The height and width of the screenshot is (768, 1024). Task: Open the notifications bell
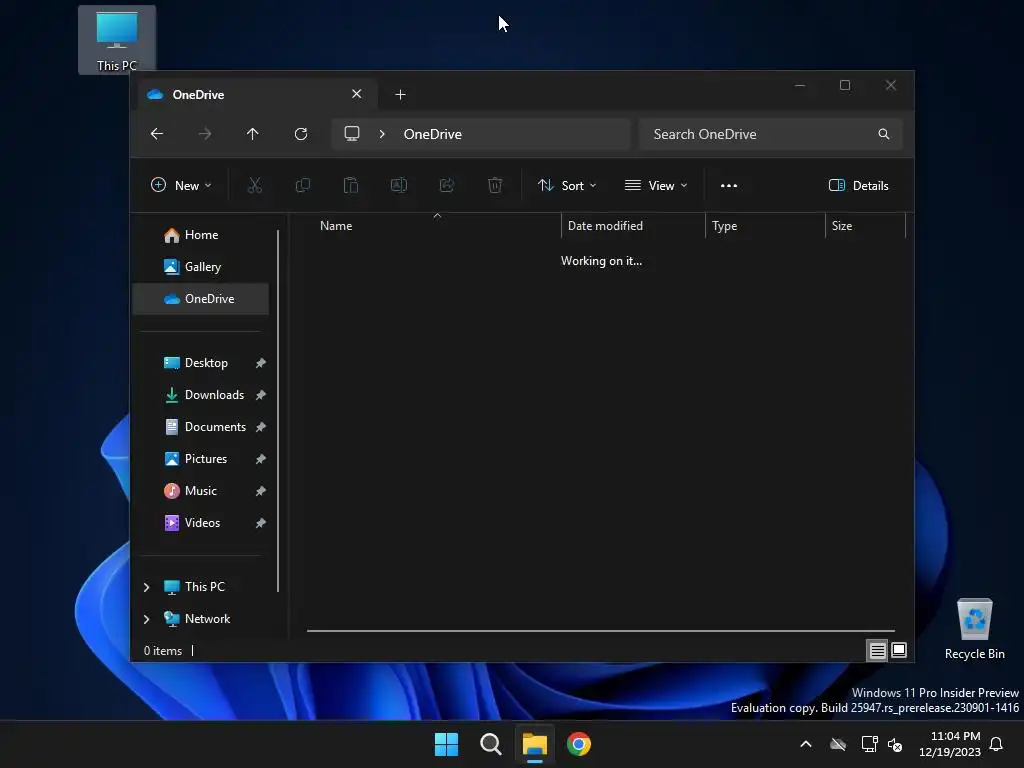point(996,744)
